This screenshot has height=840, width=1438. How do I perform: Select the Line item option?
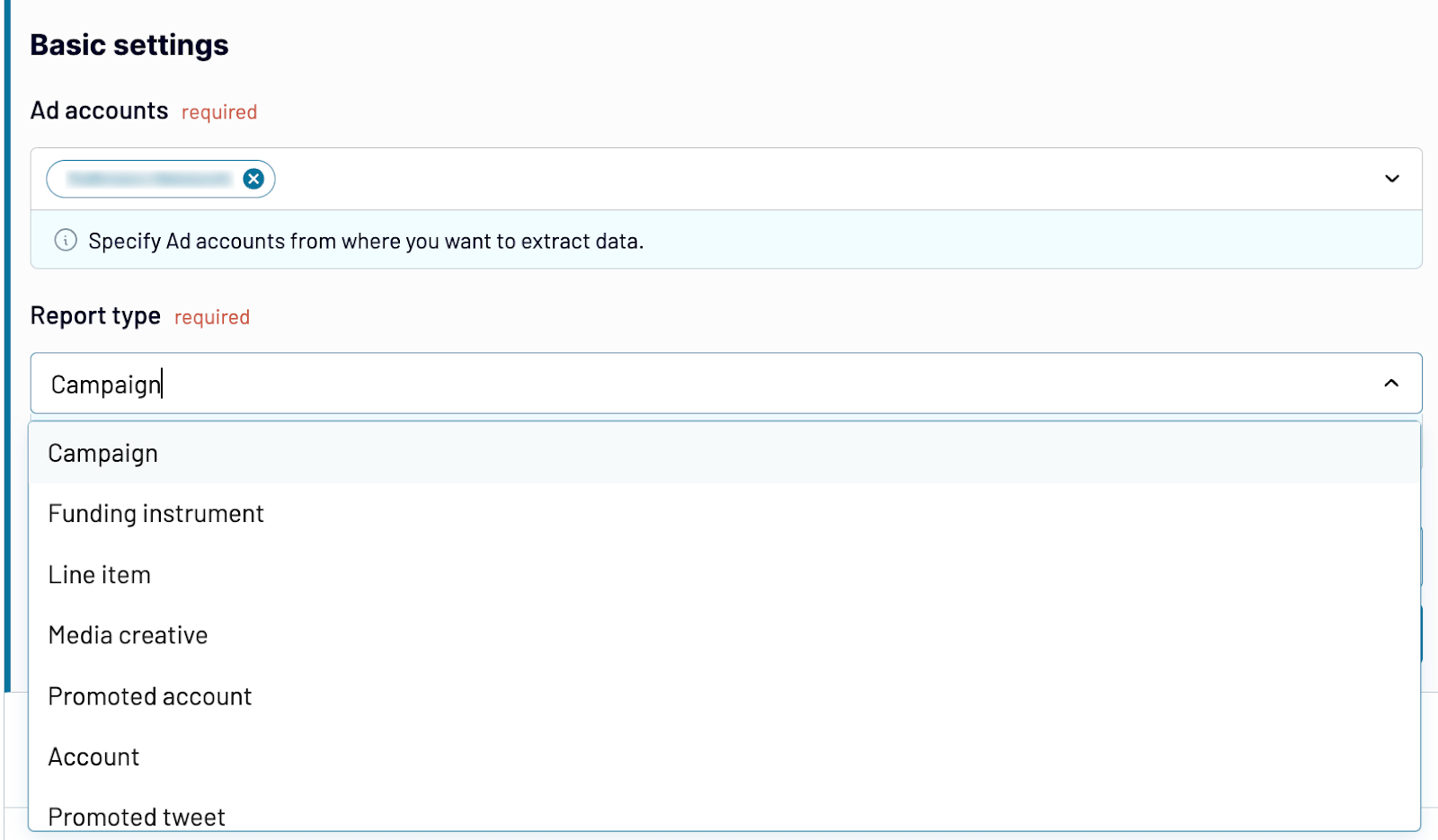724,575
